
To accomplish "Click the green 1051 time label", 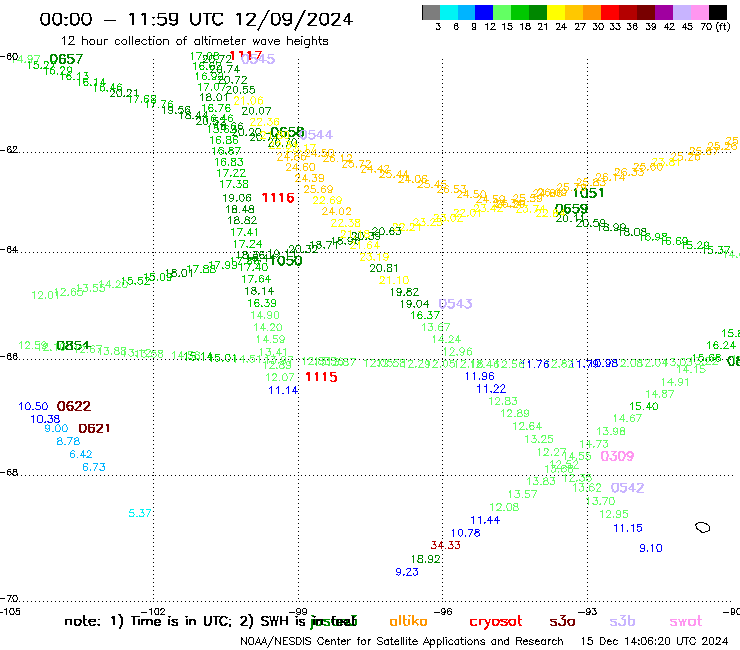I will 588,193.
